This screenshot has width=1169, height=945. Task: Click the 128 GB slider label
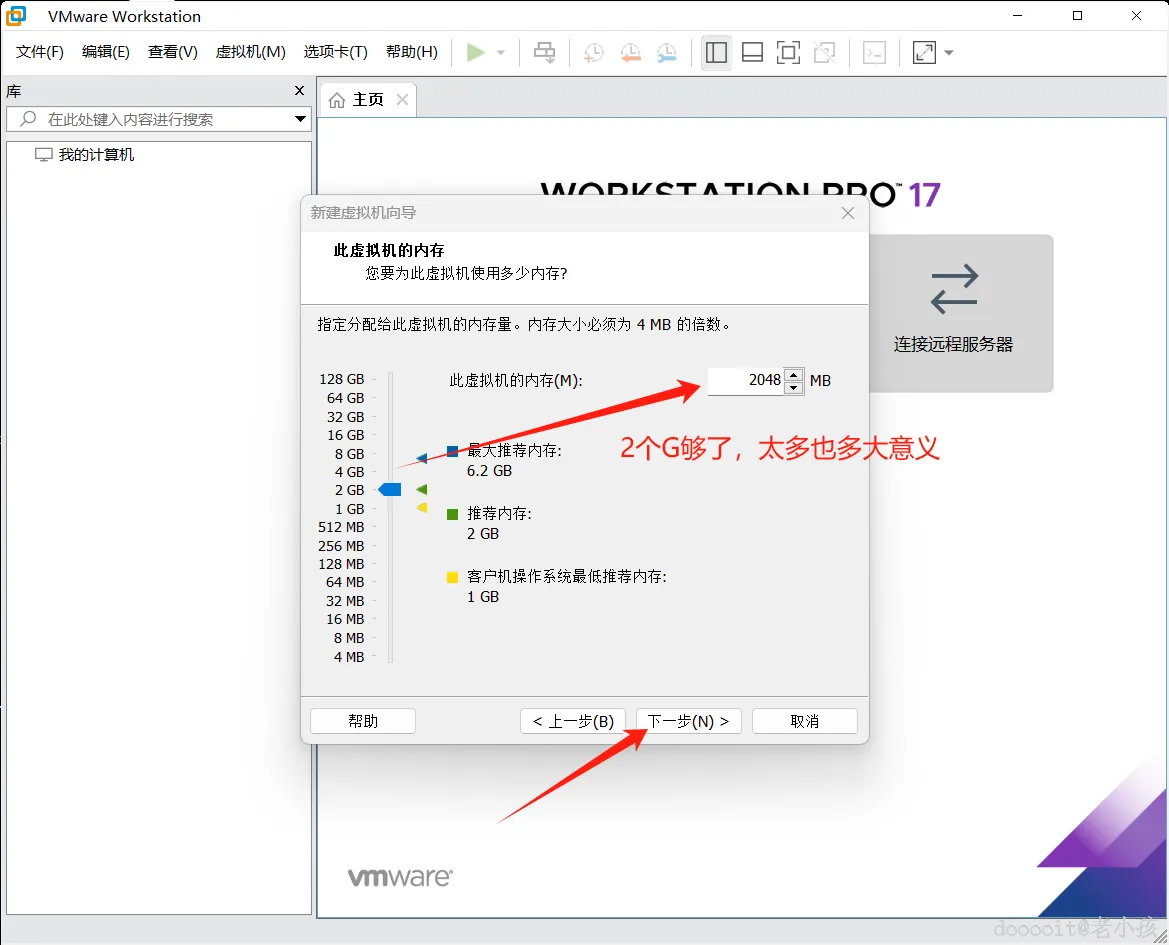tap(341, 379)
